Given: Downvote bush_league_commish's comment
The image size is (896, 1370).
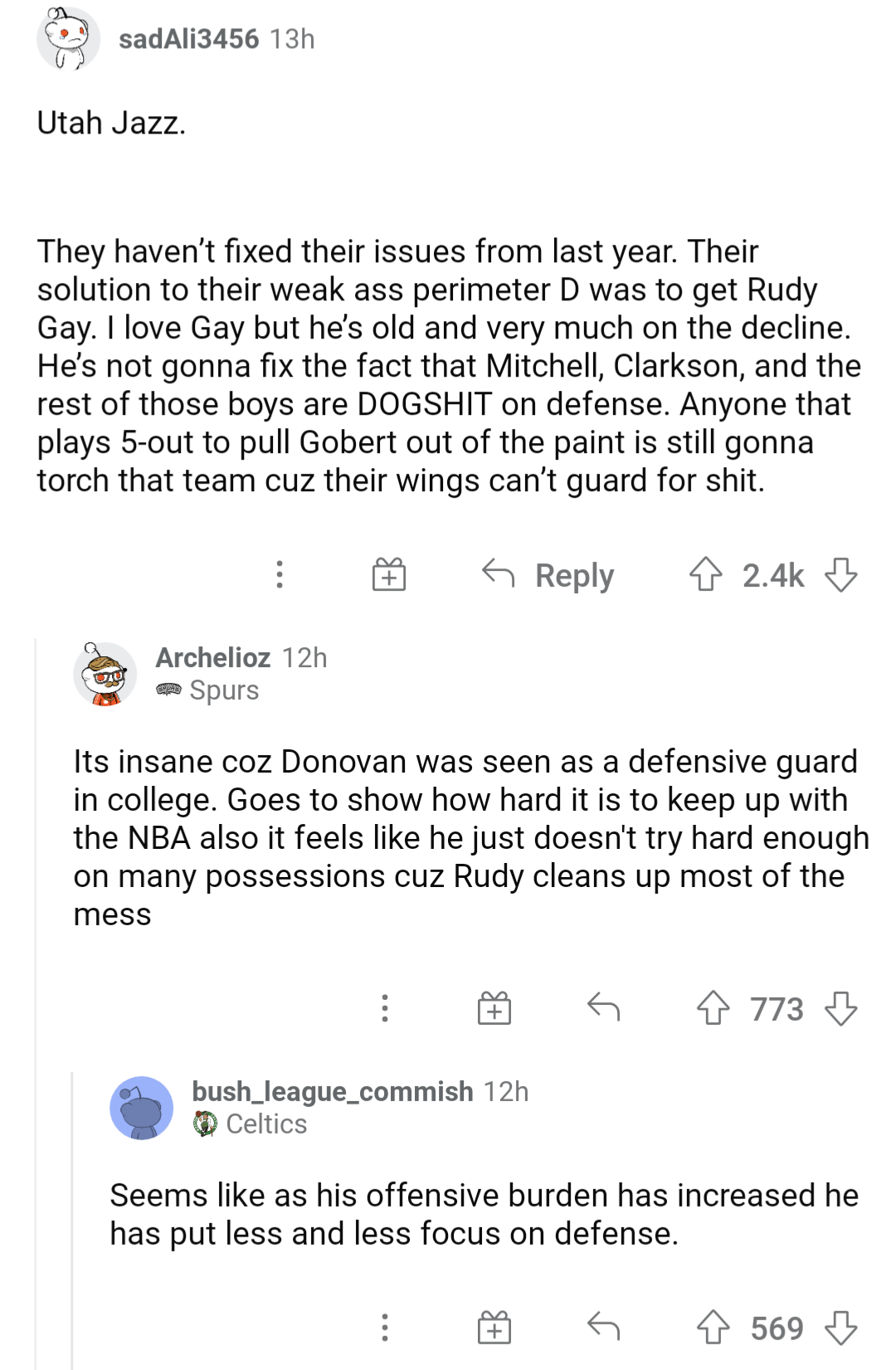Looking at the screenshot, I should click(840, 1328).
